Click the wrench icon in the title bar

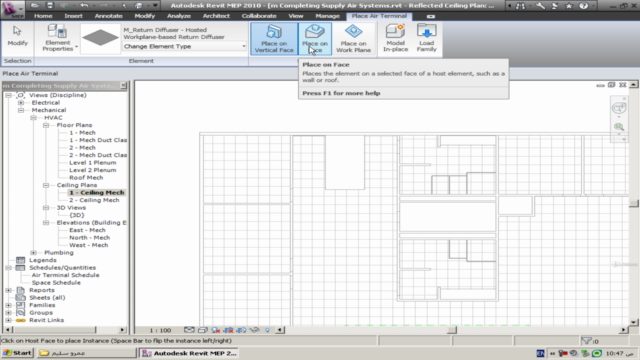[540, 6]
